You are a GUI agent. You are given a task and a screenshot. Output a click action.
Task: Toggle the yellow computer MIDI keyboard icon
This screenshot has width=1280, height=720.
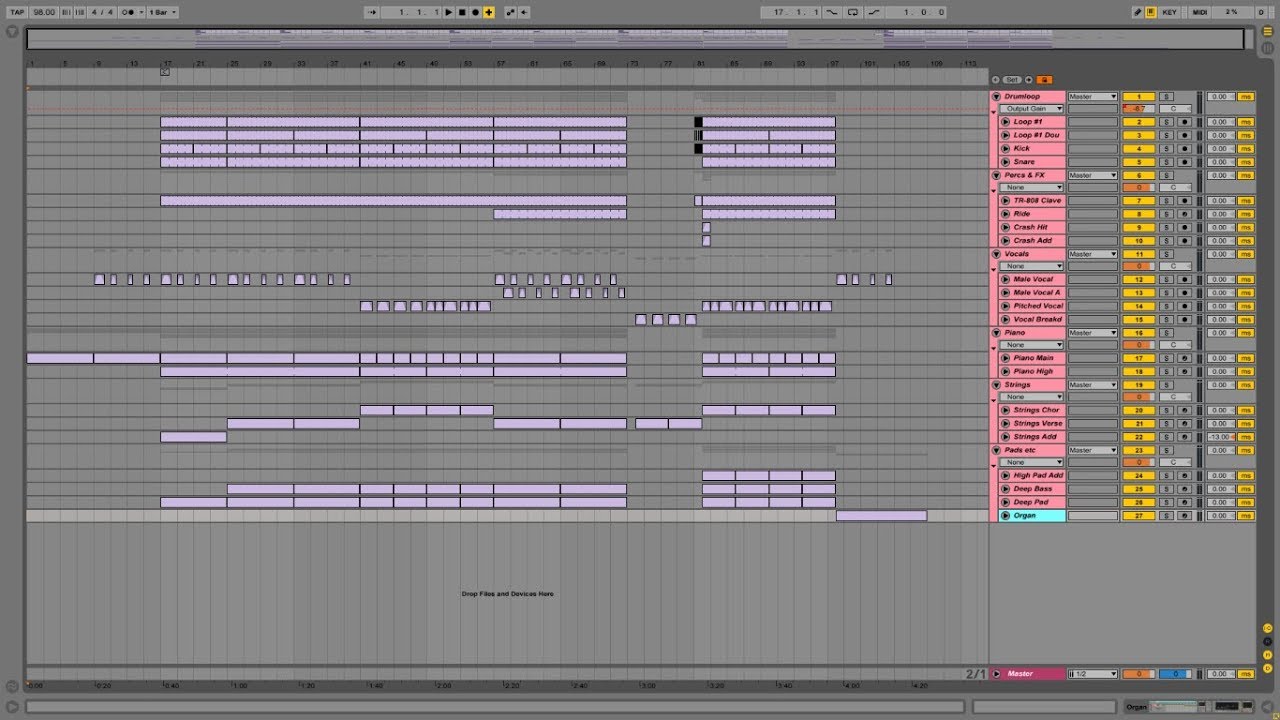(1151, 12)
